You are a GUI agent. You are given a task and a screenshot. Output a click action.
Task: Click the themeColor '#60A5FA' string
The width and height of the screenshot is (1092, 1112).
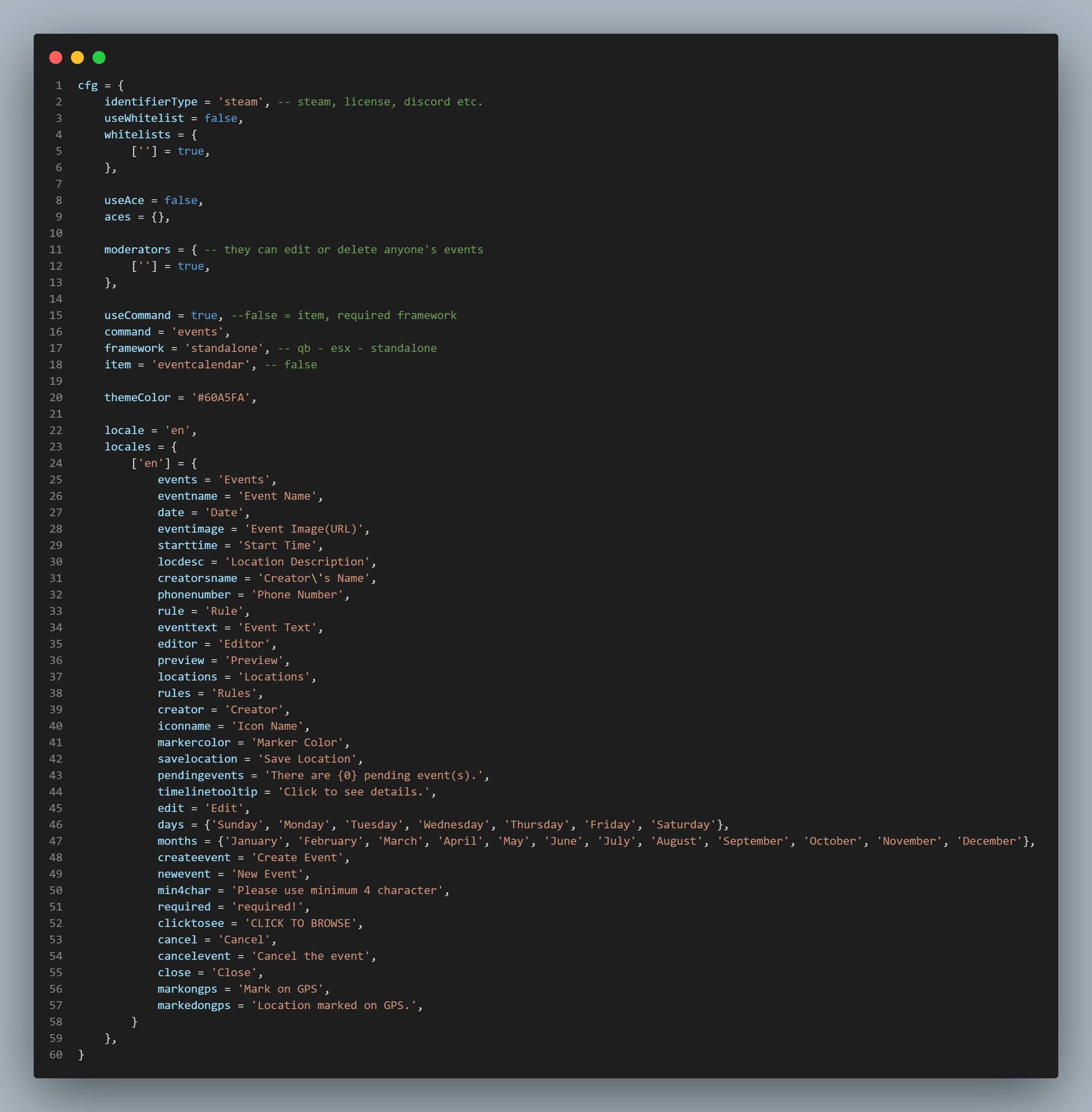point(221,398)
